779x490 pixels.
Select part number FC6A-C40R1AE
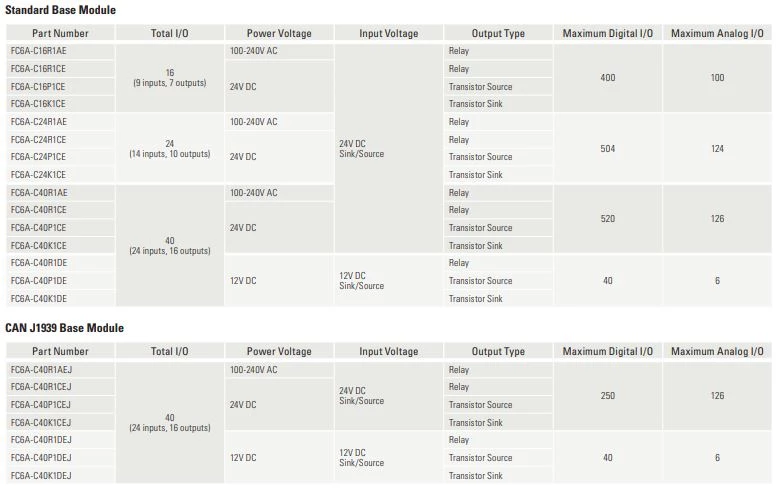pos(38,193)
